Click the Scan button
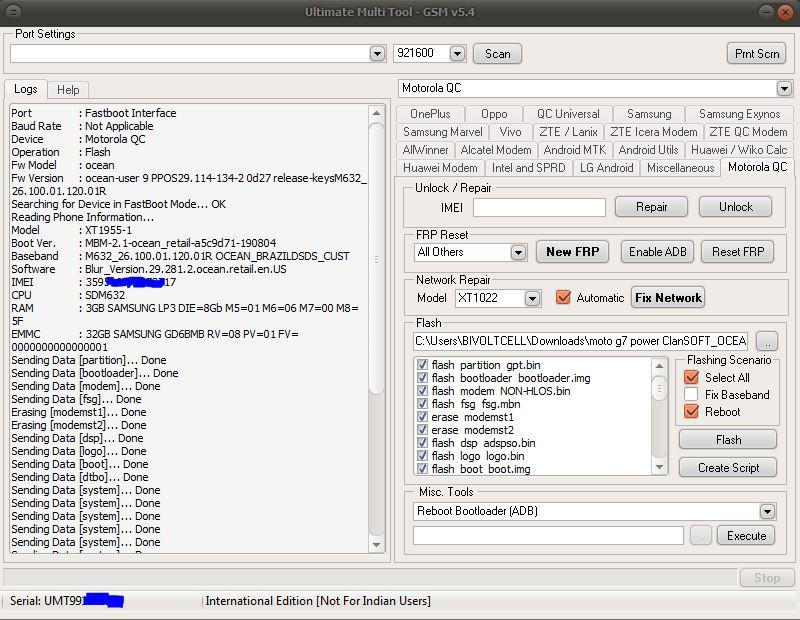This screenshot has height=620, width=800. coord(497,54)
